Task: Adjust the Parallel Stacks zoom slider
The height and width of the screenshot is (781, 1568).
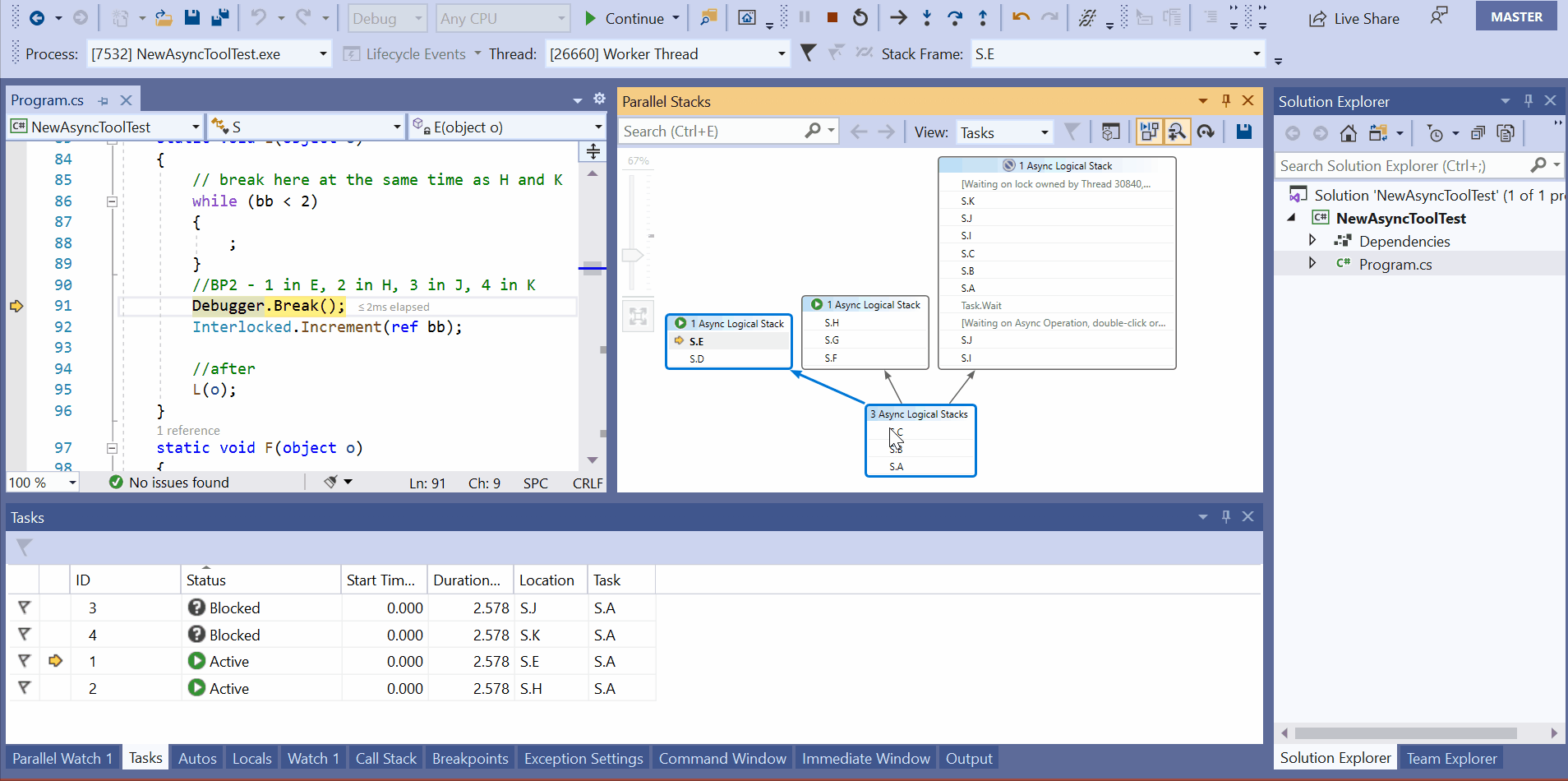Action: 634,255
